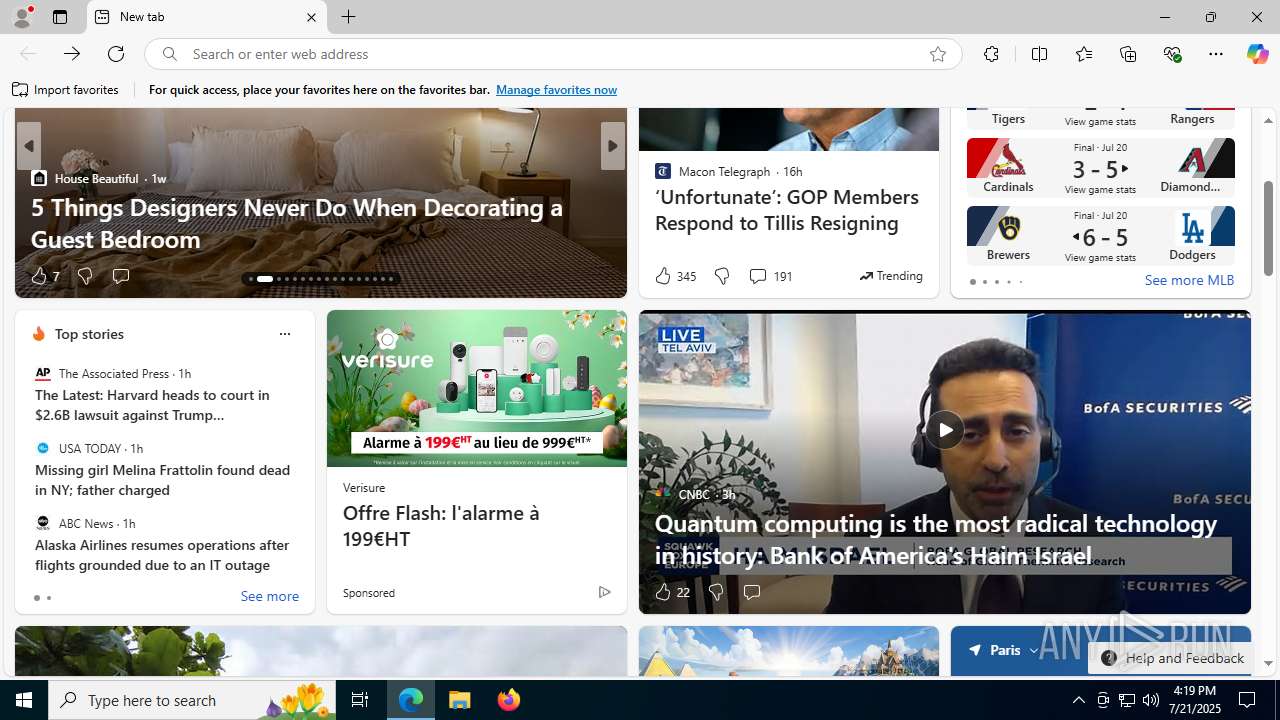Open Settings and more menu

point(1216,54)
